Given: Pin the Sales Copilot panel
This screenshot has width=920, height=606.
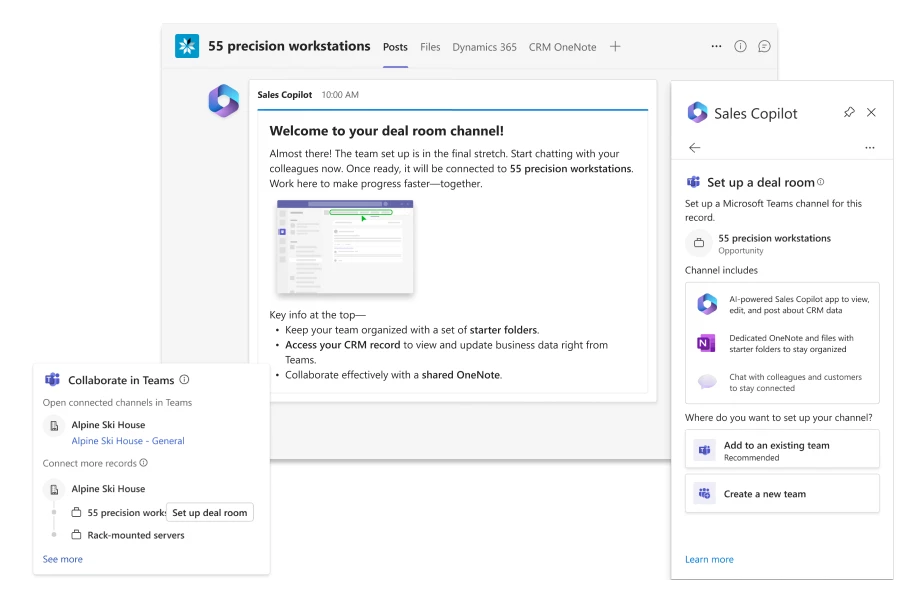Looking at the screenshot, I should click(849, 113).
